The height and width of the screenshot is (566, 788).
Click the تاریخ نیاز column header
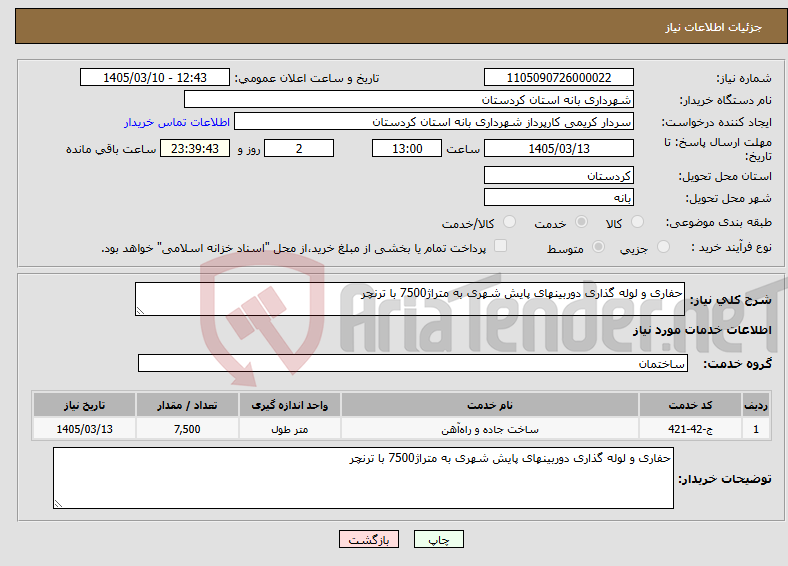point(84,405)
